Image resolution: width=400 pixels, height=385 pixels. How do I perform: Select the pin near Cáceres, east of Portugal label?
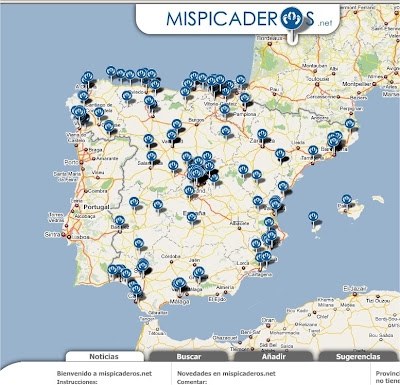pyautogui.click(x=134, y=202)
